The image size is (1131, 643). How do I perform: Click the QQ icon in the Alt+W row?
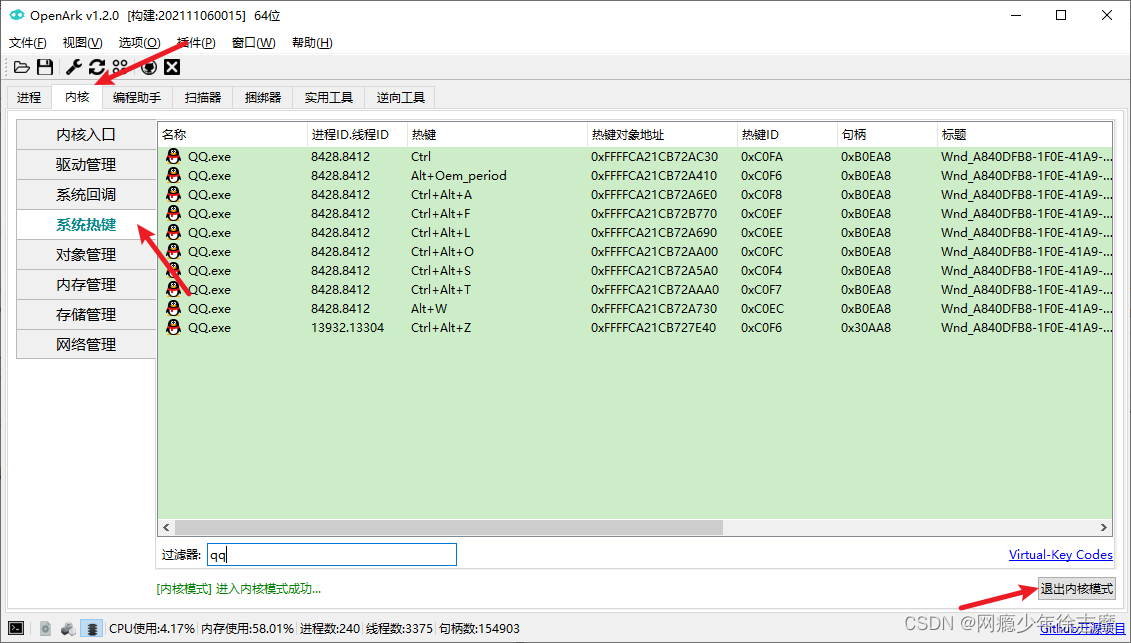click(174, 308)
